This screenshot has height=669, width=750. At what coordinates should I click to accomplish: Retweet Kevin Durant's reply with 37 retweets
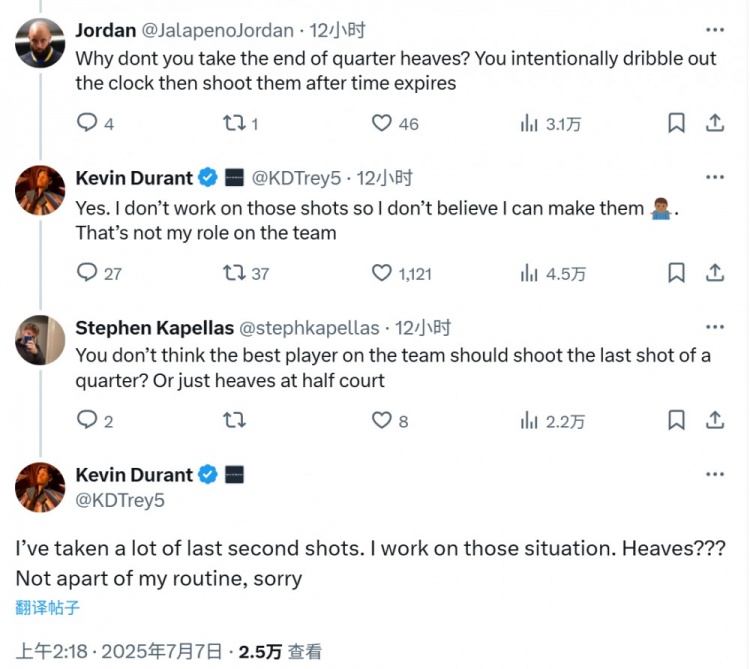233,272
